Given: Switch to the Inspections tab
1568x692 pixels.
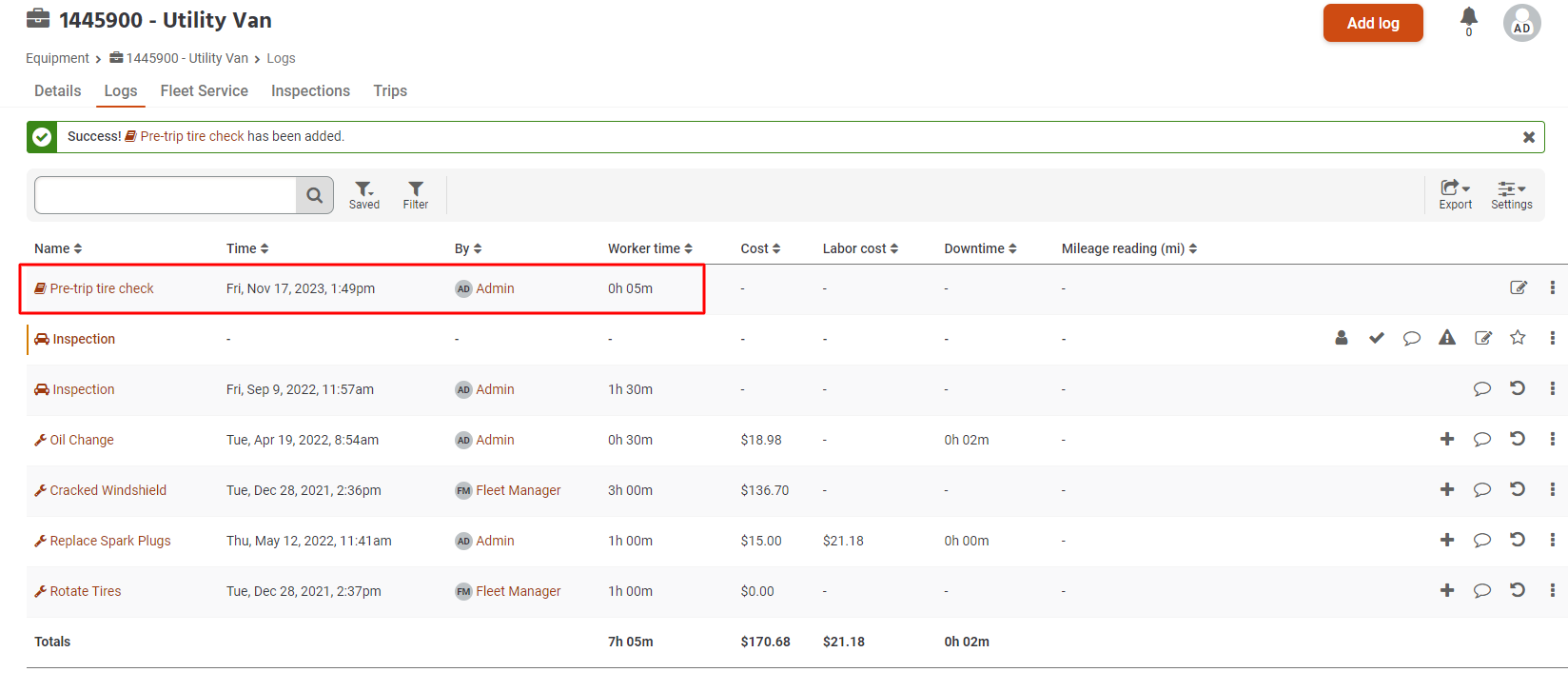Looking at the screenshot, I should [x=310, y=90].
